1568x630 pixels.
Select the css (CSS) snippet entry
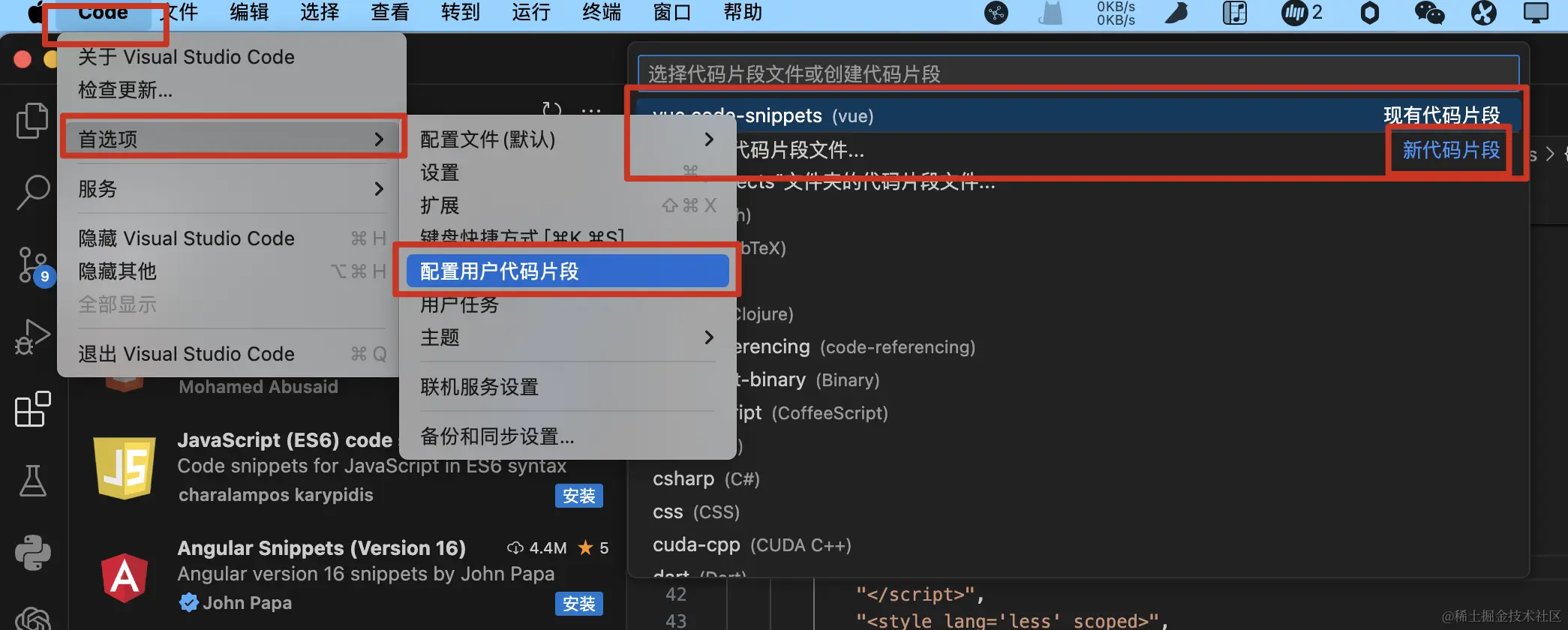pyautogui.click(x=1078, y=511)
